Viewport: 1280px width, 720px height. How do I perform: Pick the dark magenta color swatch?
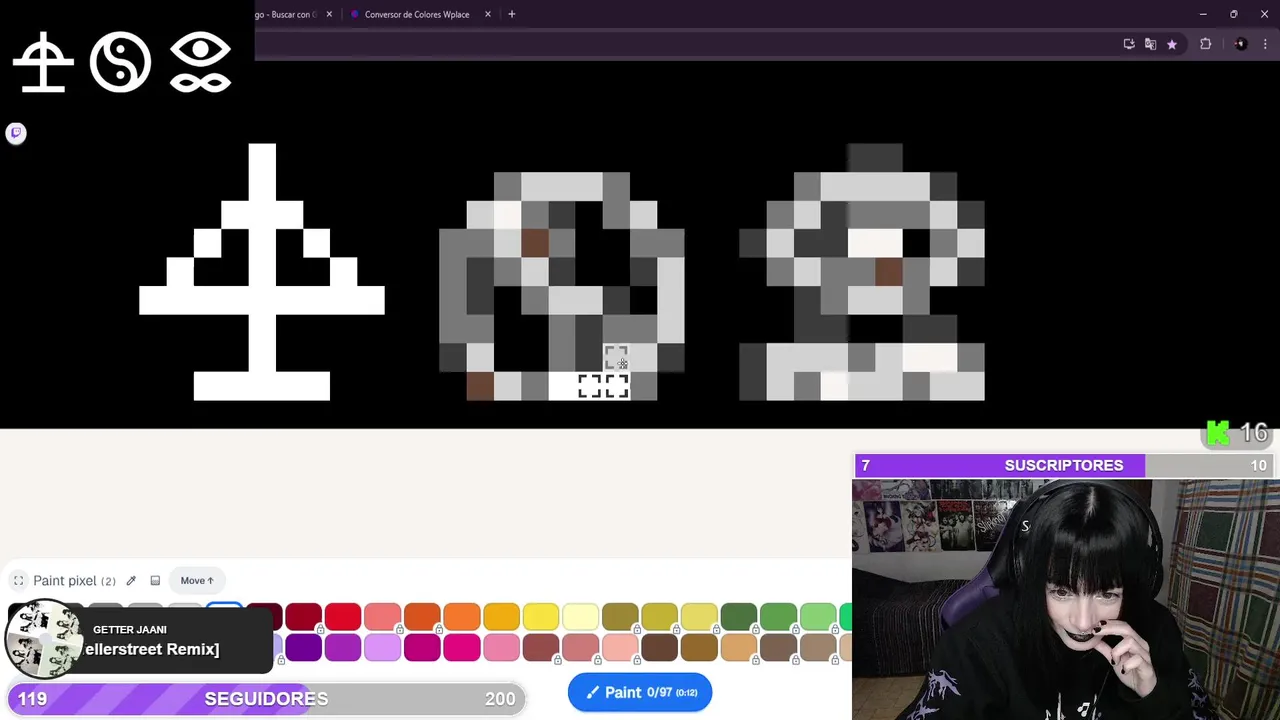click(x=422, y=648)
